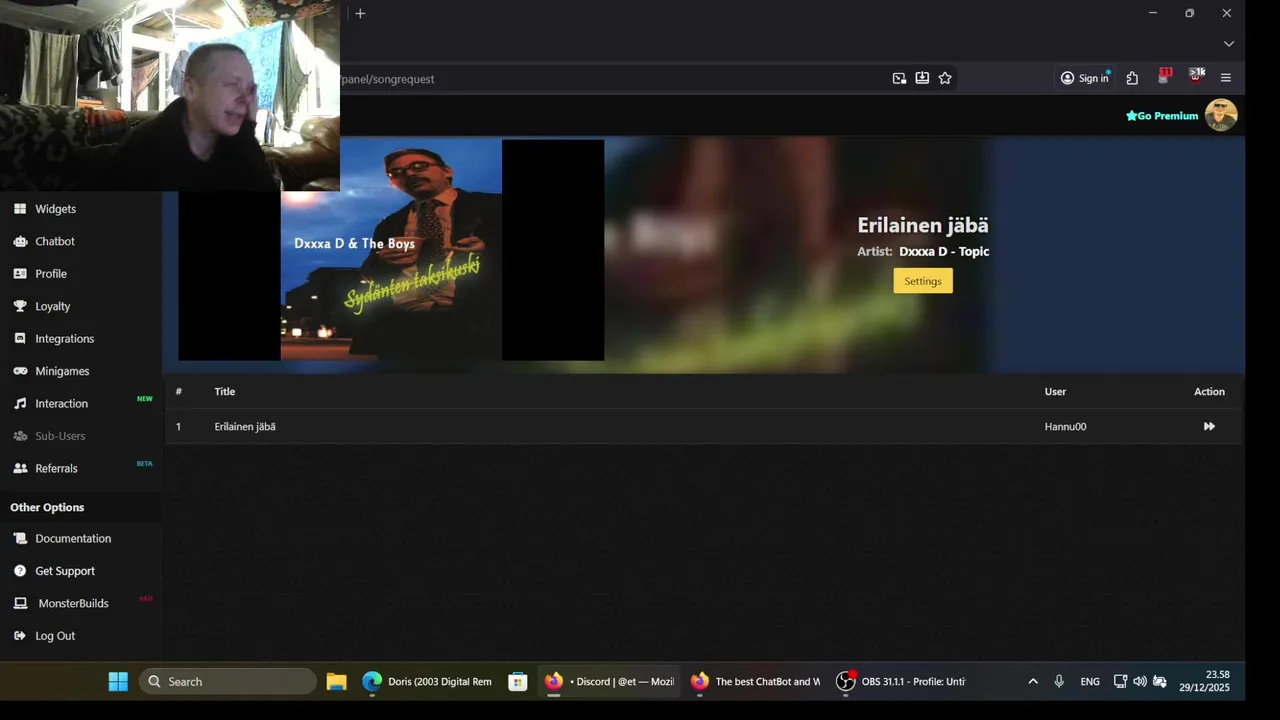
Task: Switch to The best ChatBot Firefox window
Action: 755,682
